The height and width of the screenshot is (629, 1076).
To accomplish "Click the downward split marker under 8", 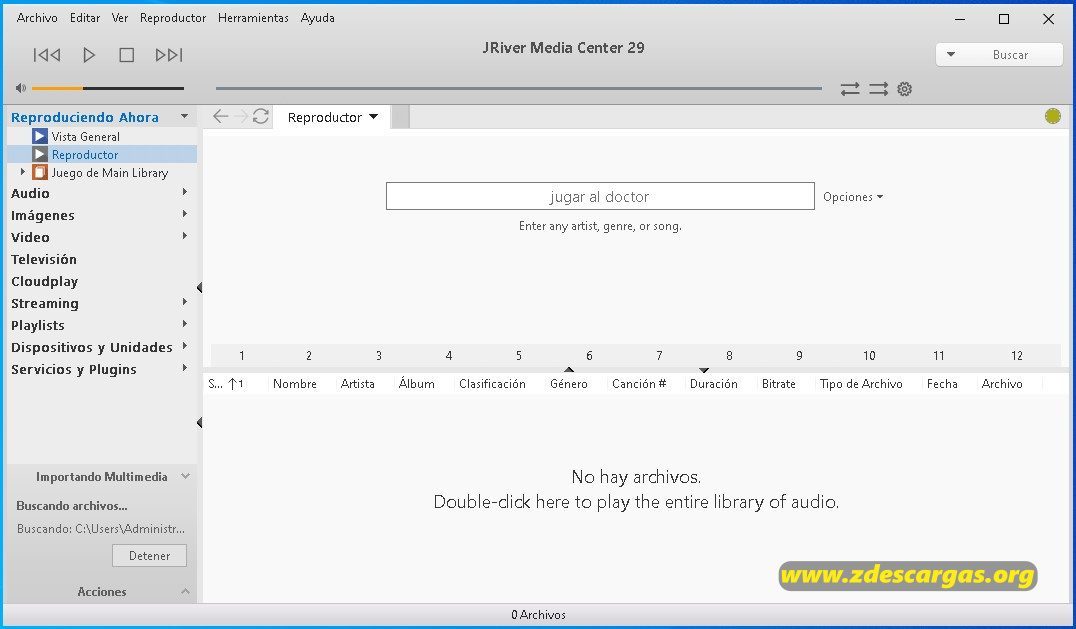I will coord(704,370).
